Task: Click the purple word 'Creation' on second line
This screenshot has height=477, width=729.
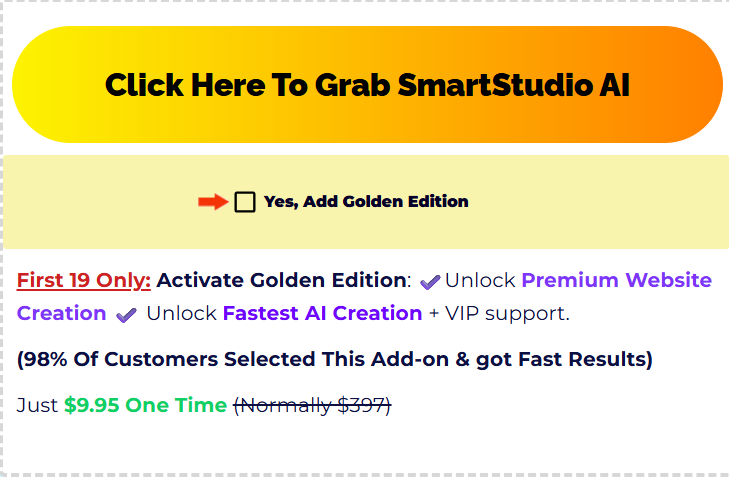Action: click(x=61, y=313)
